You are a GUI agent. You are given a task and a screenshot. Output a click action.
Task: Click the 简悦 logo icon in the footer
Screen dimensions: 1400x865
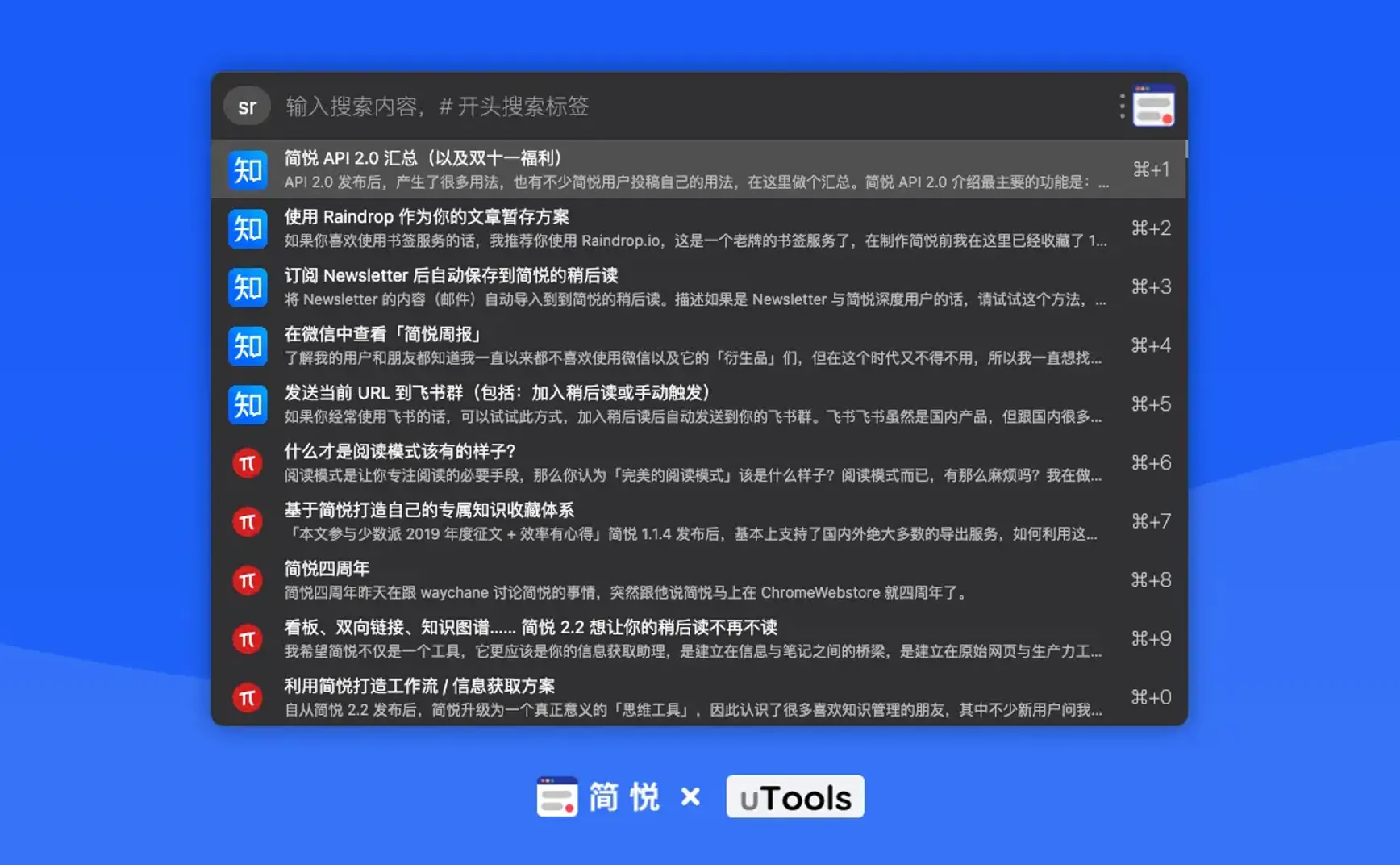(x=557, y=796)
